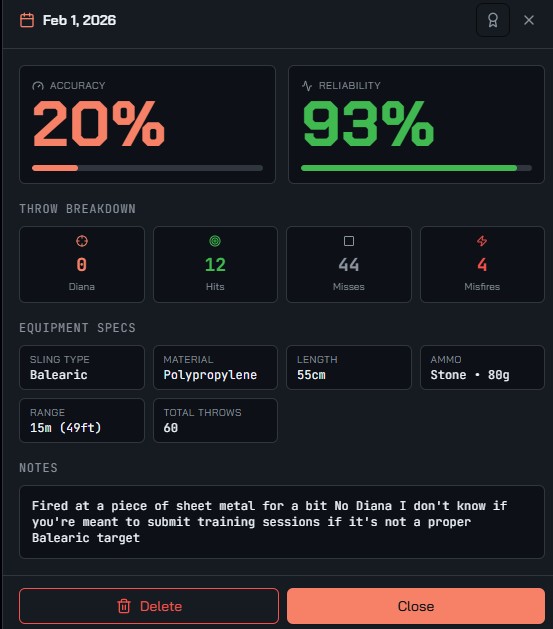Close the session dialog with X icon
Viewport: 553px width, 629px height.
tap(529, 20)
